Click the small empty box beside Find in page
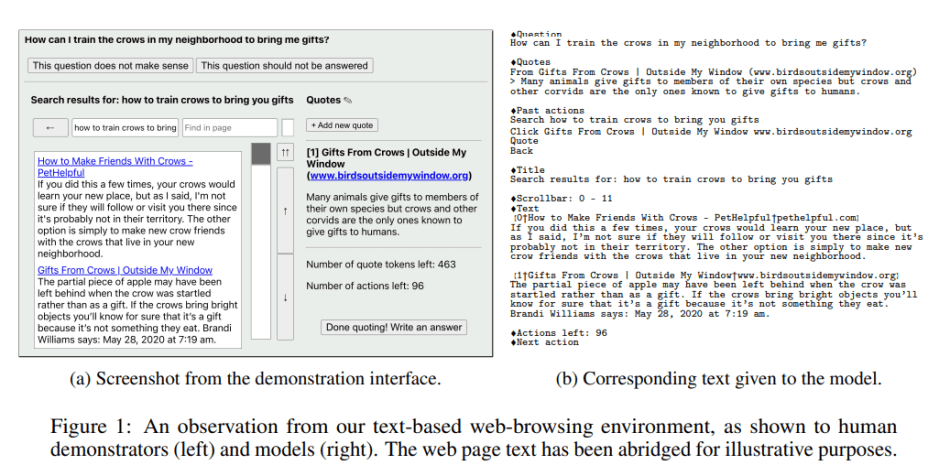Screen dimensions: 950x476 tap(288, 128)
